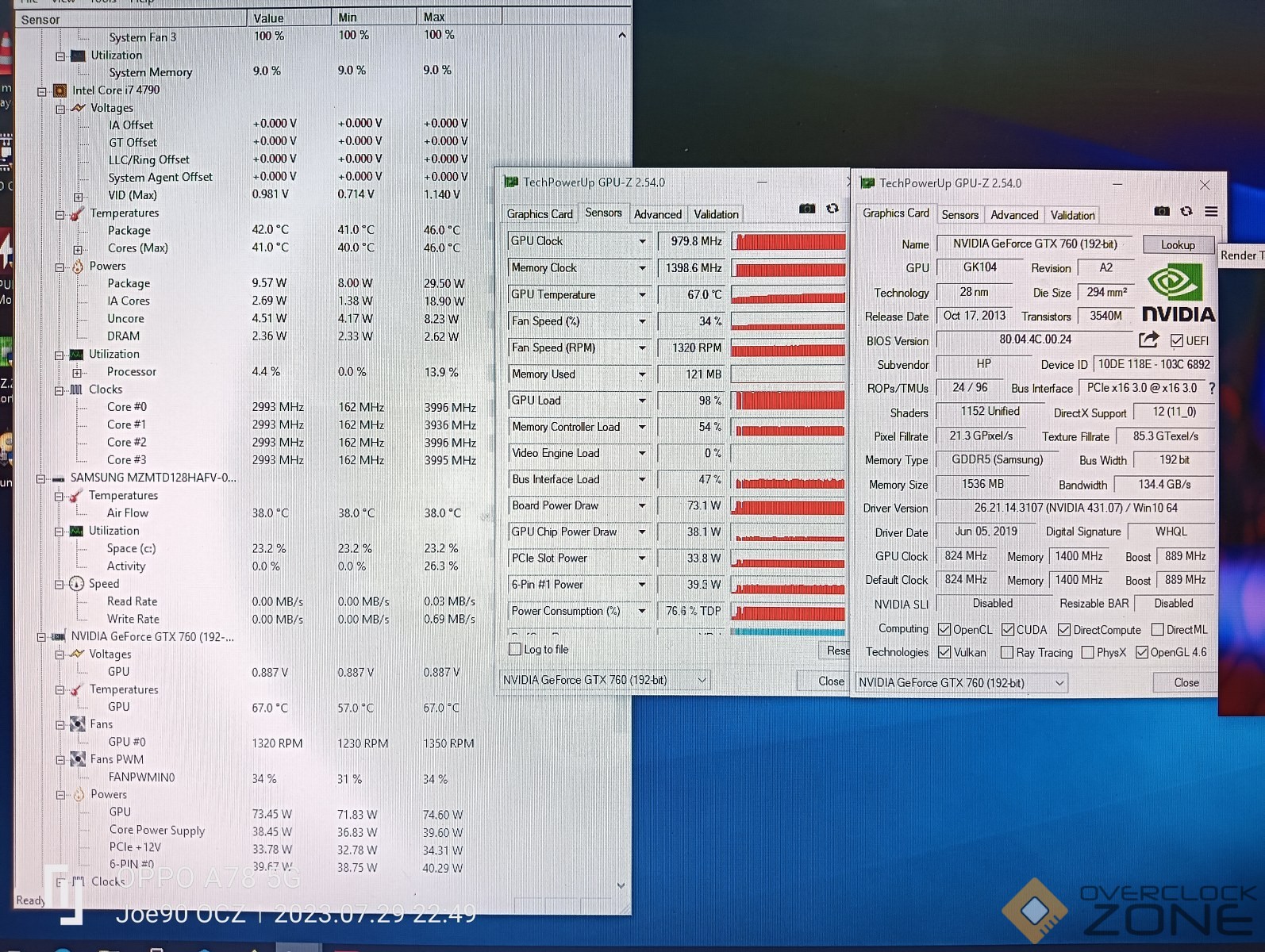Switch to Validation tab in right GPU-Z window
This screenshot has height=952, width=1265.
pyautogui.click(x=1072, y=215)
